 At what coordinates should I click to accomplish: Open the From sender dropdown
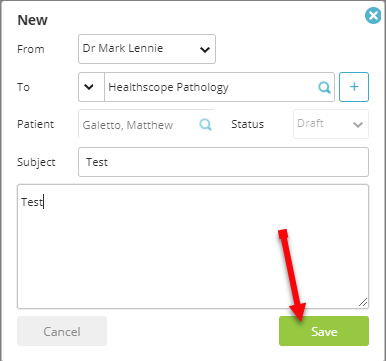(x=147, y=49)
